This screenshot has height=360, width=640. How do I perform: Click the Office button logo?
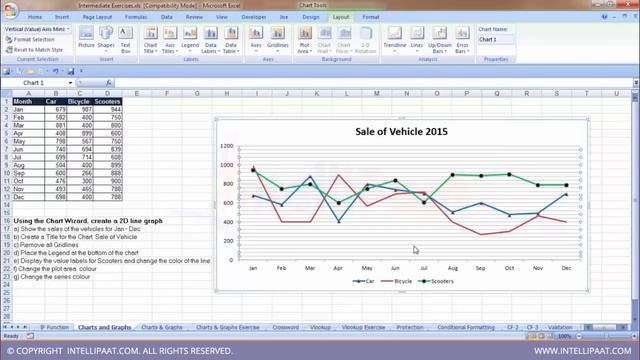[10, 10]
